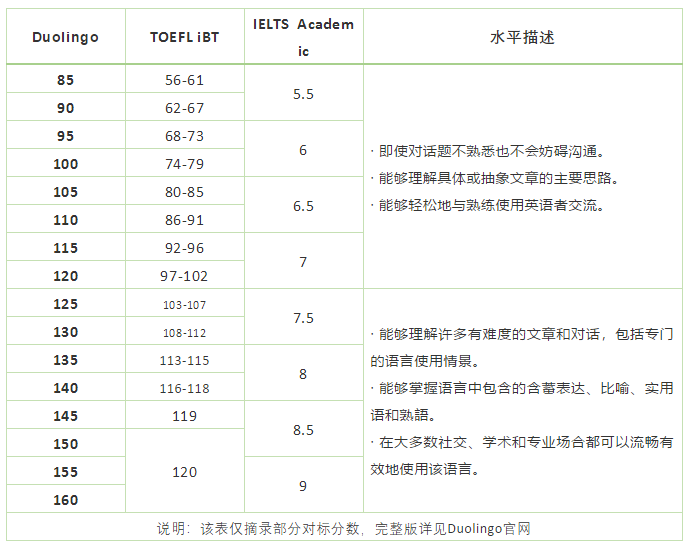Screen dimensions: 689x546
Task: Click the Duolingo score 145 cell
Action: (66, 416)
